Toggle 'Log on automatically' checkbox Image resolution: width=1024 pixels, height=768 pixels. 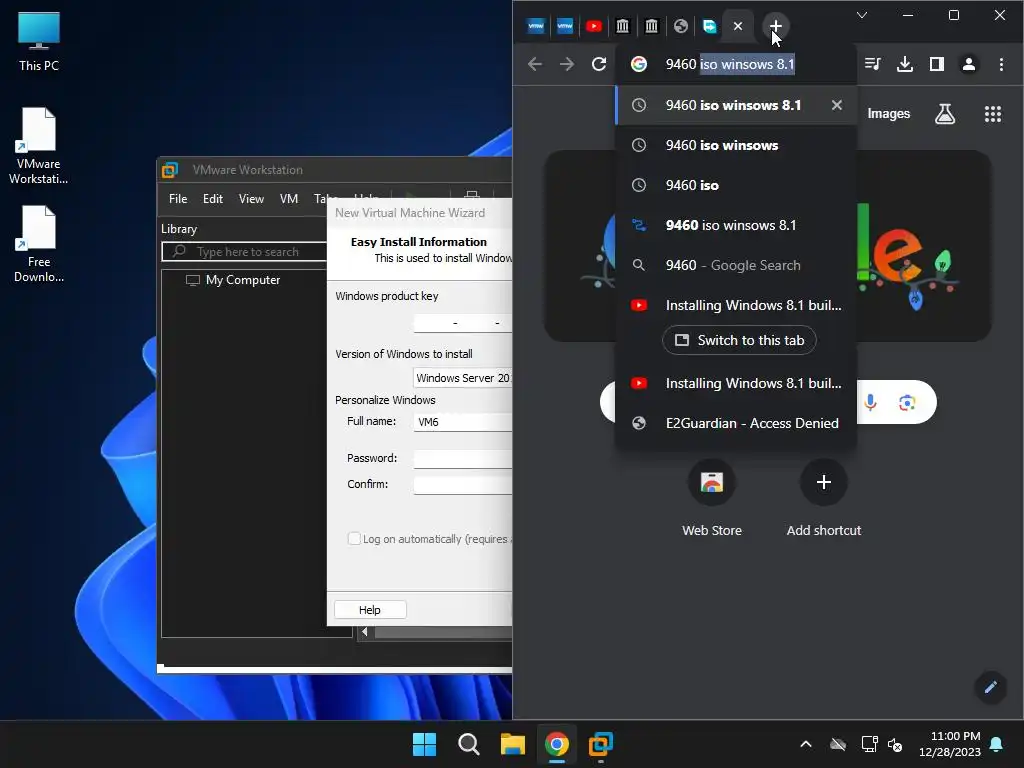click(354, 539)
